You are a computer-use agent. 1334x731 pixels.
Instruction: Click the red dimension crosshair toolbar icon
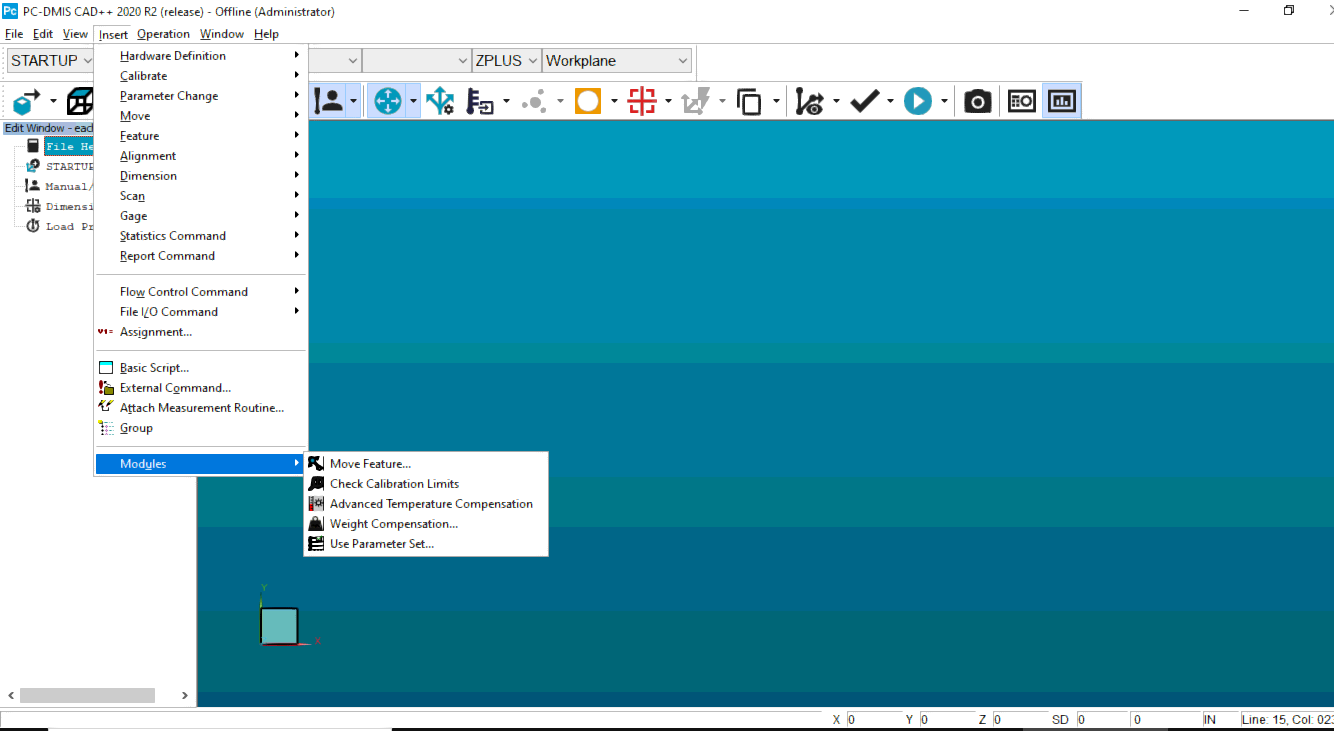tap(642, 101)
